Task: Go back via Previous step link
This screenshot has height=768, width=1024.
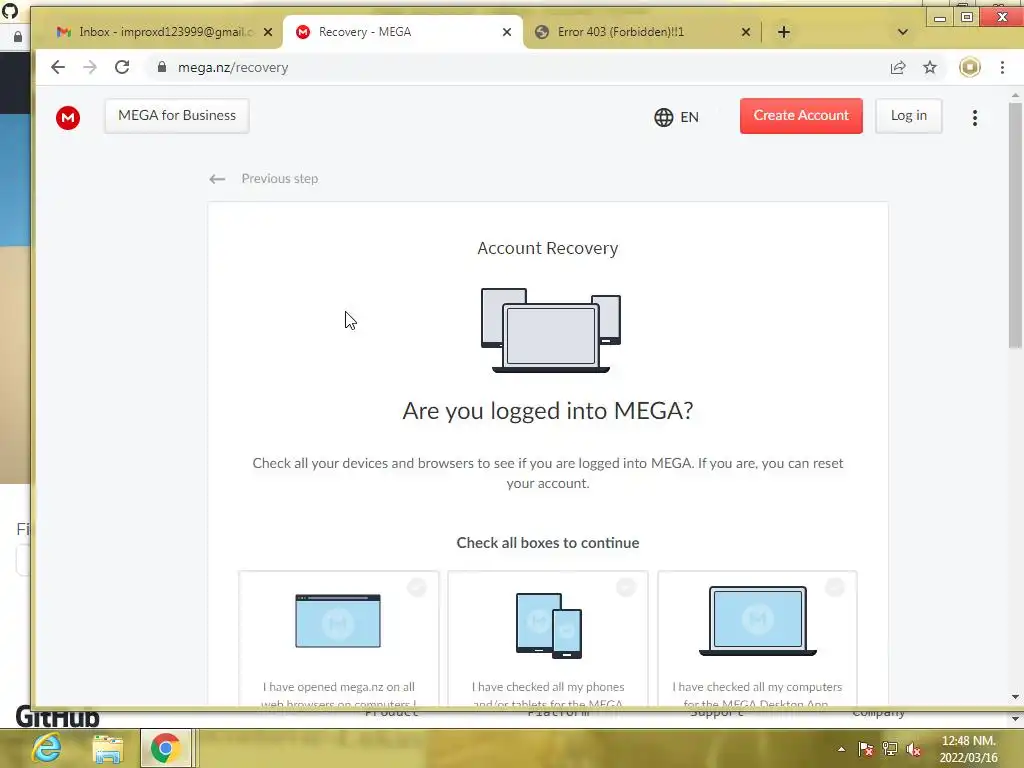Action: point(264,179)
